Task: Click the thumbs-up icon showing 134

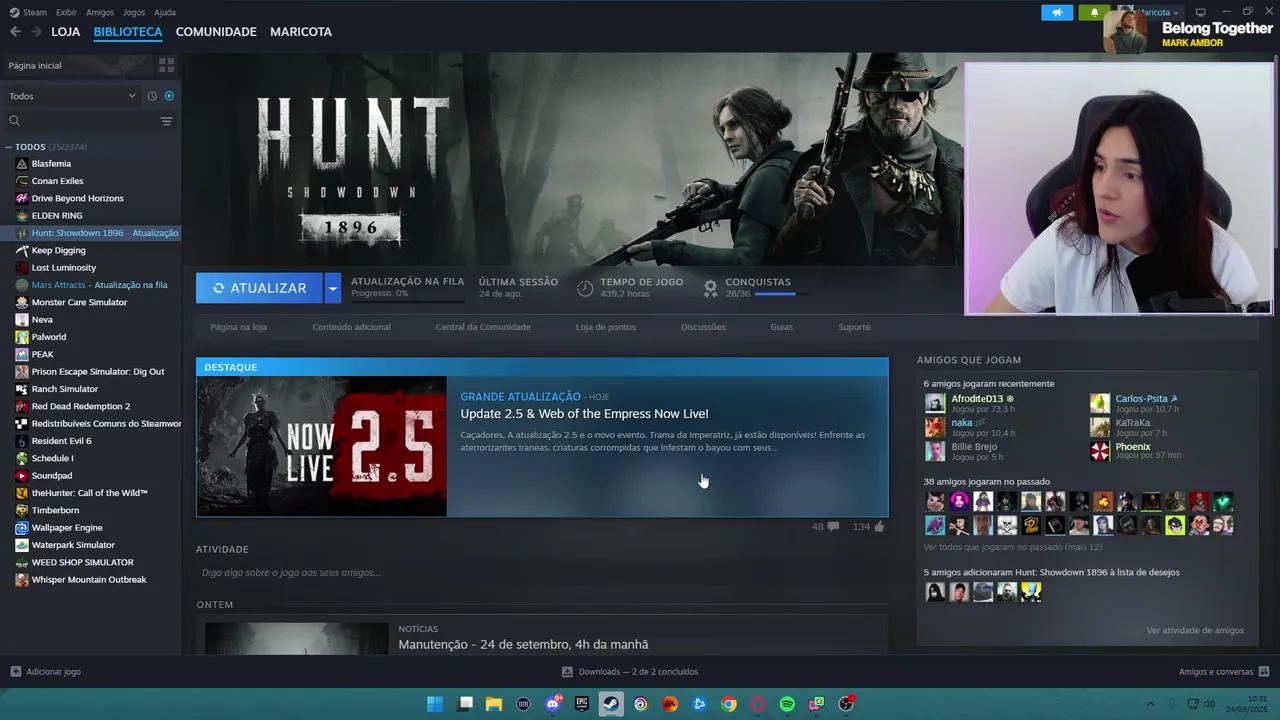Action: point(880,526)
